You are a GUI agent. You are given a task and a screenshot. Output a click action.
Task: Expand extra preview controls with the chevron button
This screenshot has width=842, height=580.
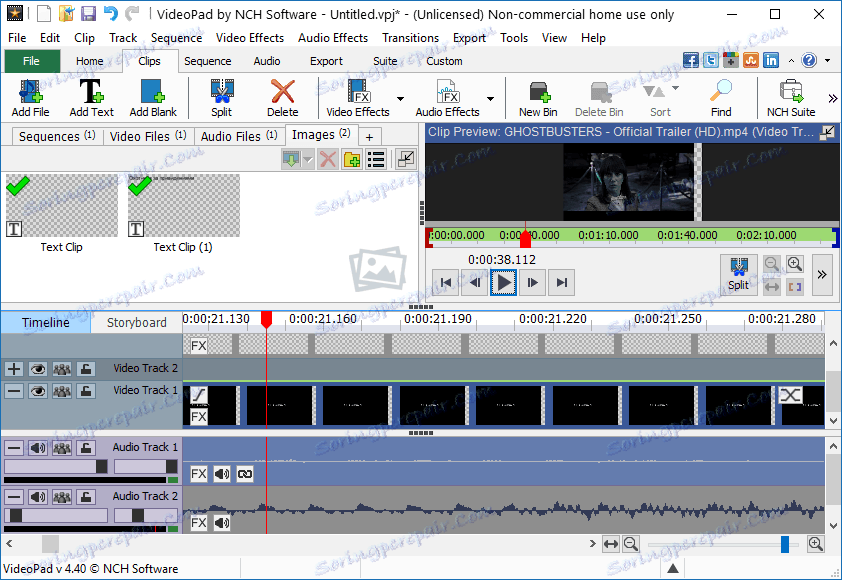click(821, 273)
